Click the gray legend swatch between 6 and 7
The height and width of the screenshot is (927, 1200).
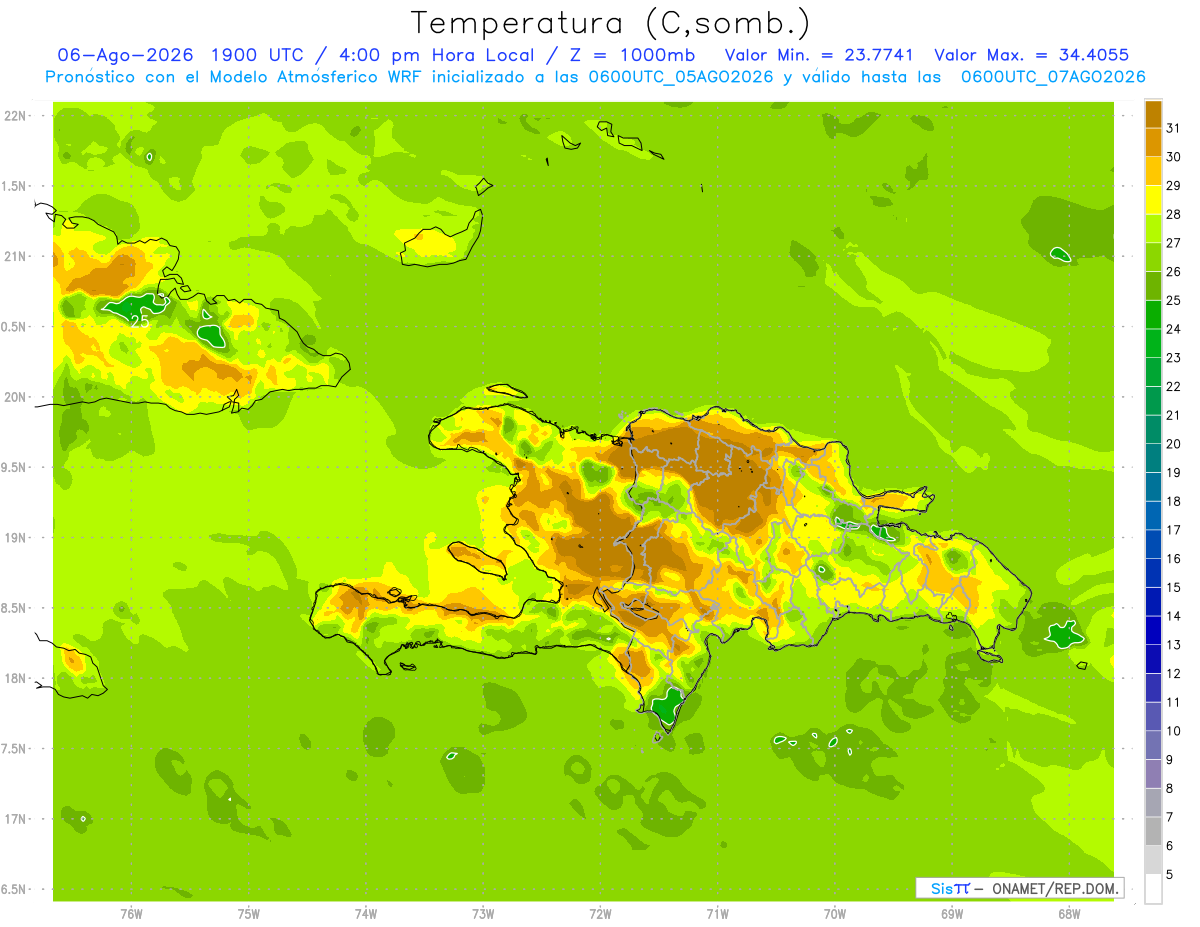[x=1153, y=831]
